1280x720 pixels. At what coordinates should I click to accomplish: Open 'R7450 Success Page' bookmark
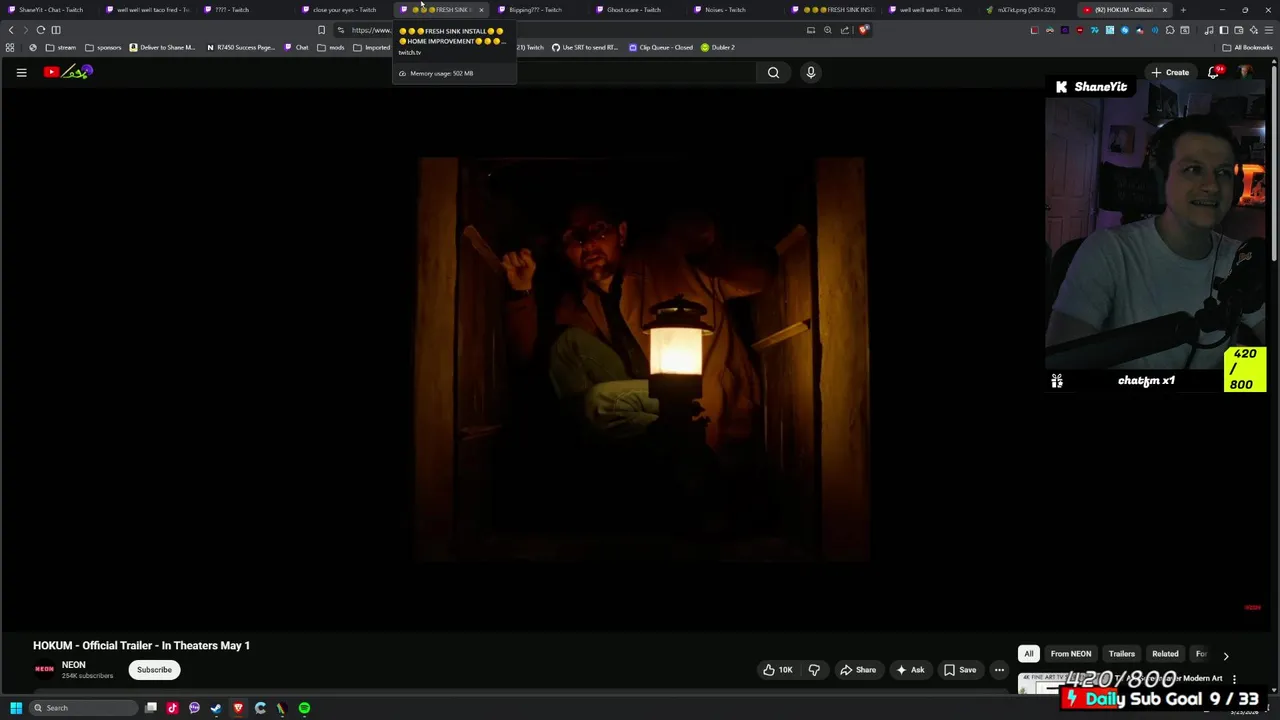[x=240, y=47]
